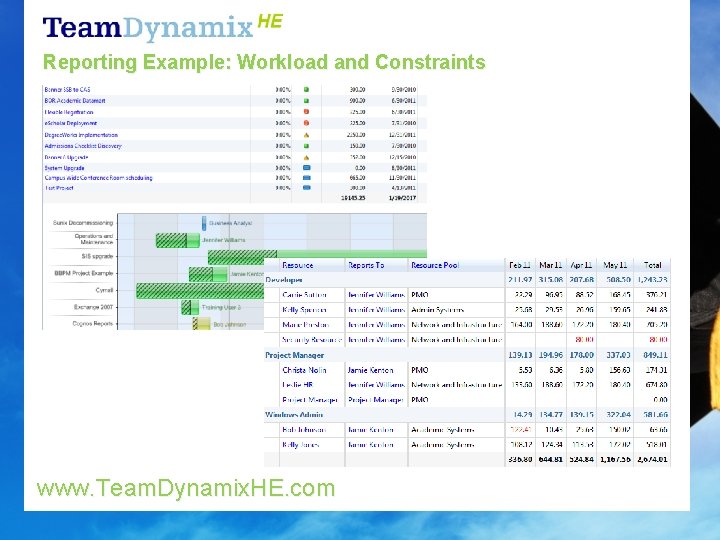Image resolution: width=720 pixels, height=540 pixels.
Task: Click the Mar 11 column header
Action: pos(551,265)
